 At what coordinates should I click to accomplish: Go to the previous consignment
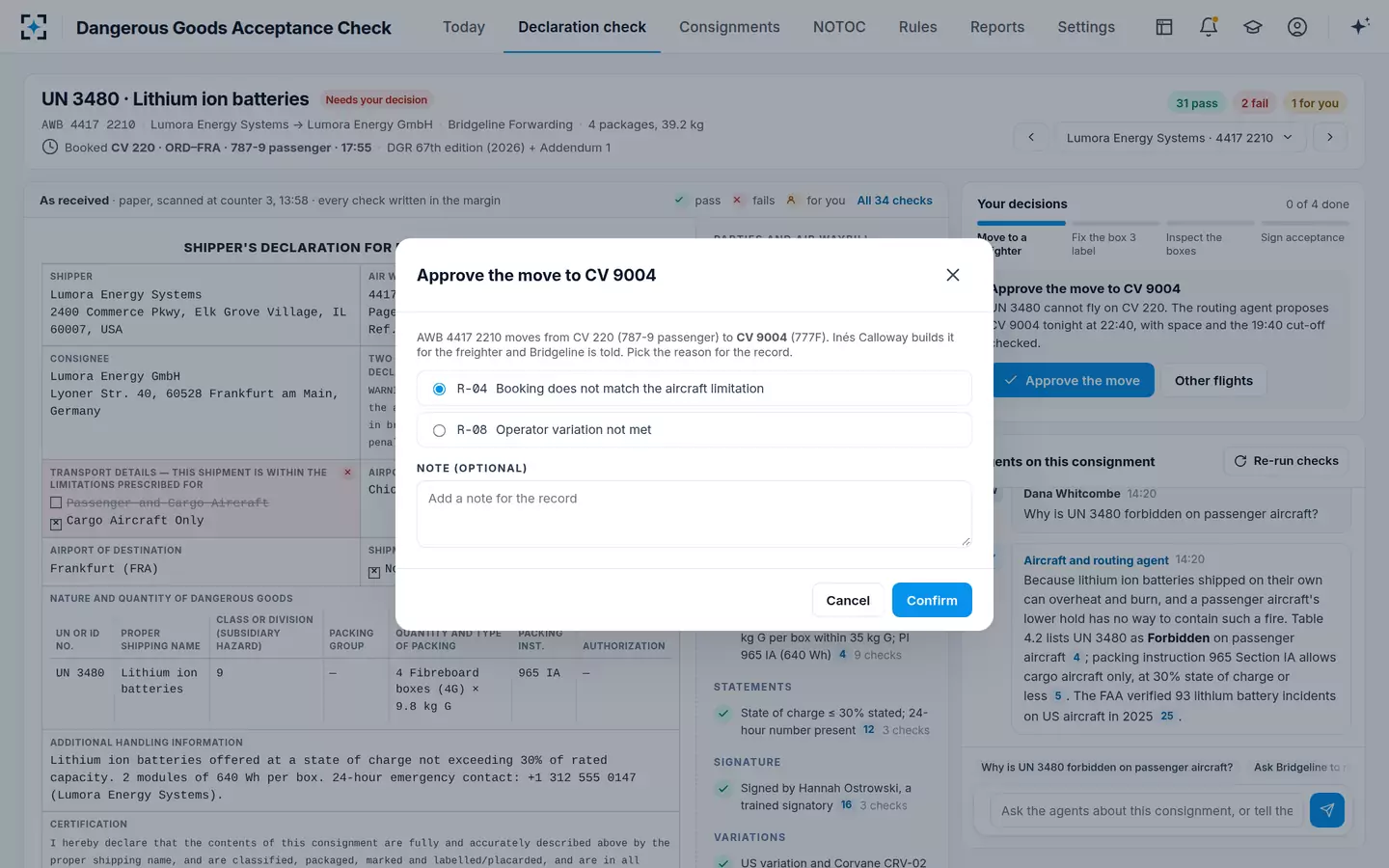[x=1031, y=137]
